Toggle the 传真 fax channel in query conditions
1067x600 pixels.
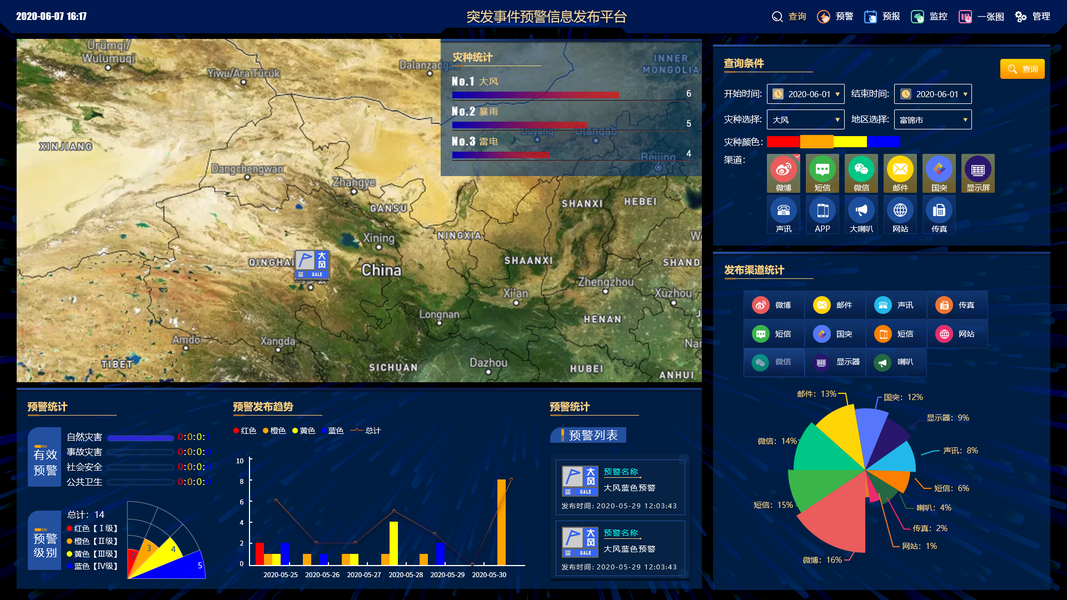938,214
